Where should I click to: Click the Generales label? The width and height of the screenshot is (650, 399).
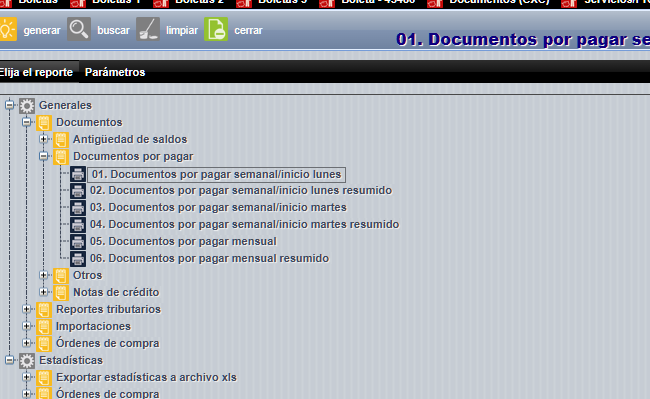65,106
